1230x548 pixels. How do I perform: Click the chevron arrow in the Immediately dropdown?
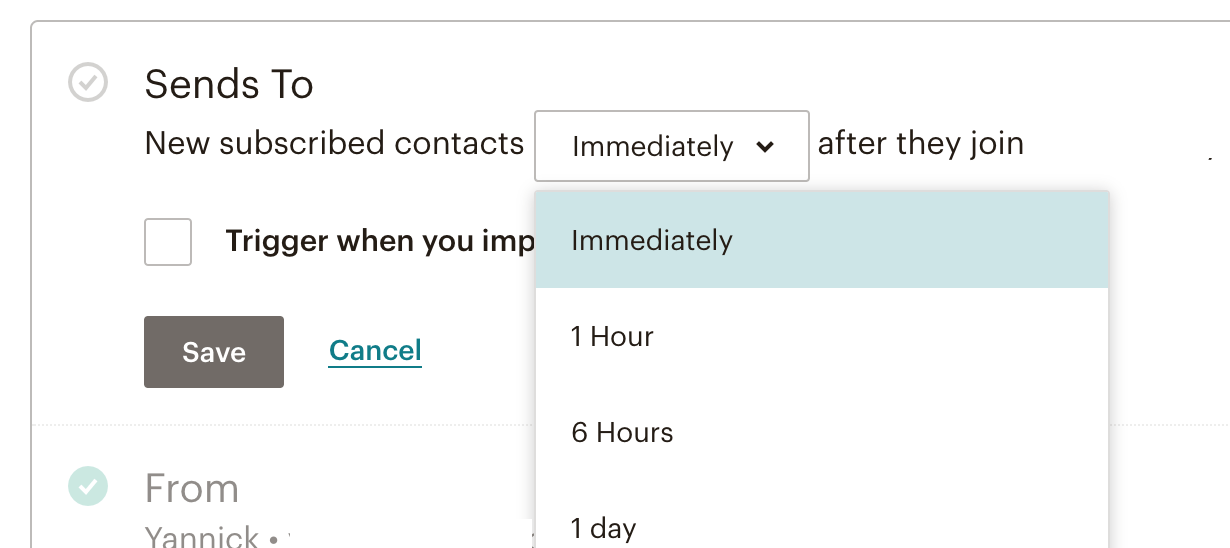click(x=765, y=147)
